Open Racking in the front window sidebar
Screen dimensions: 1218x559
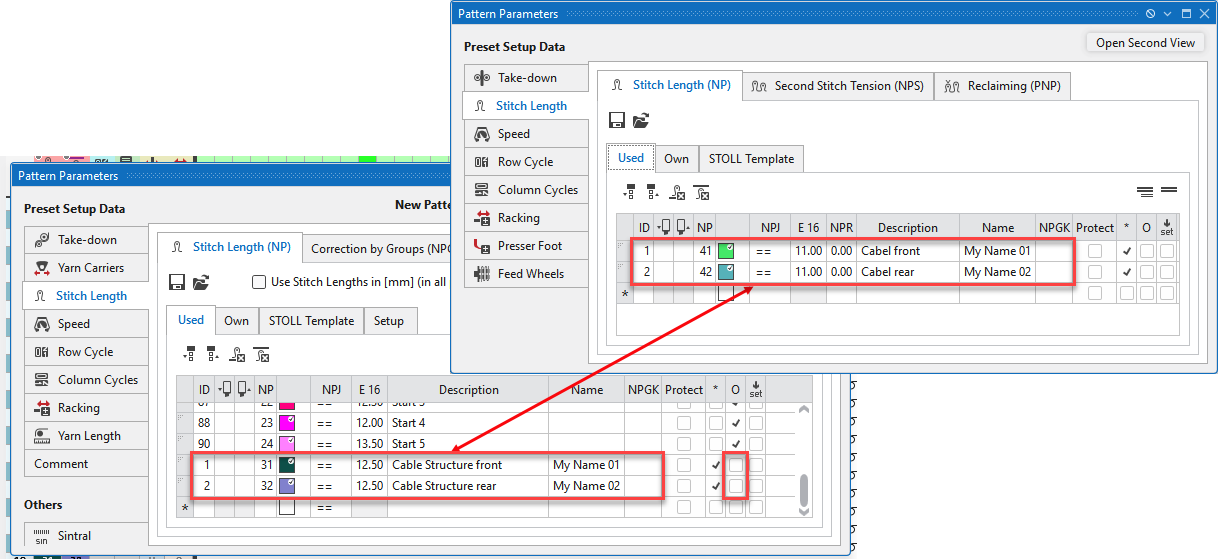point(518,218)
